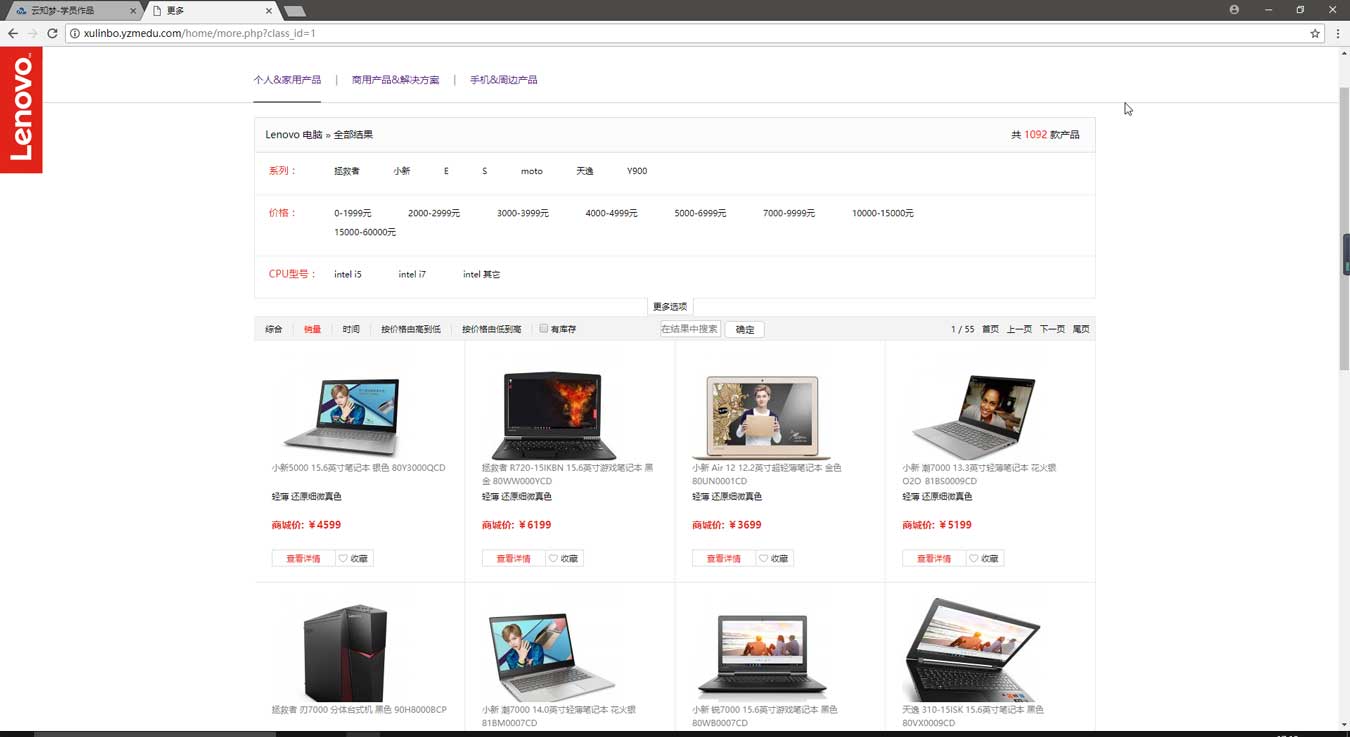
Task: Click the heart 收藏 icon for 小新5000 laptop
Action: pos(343,559)
